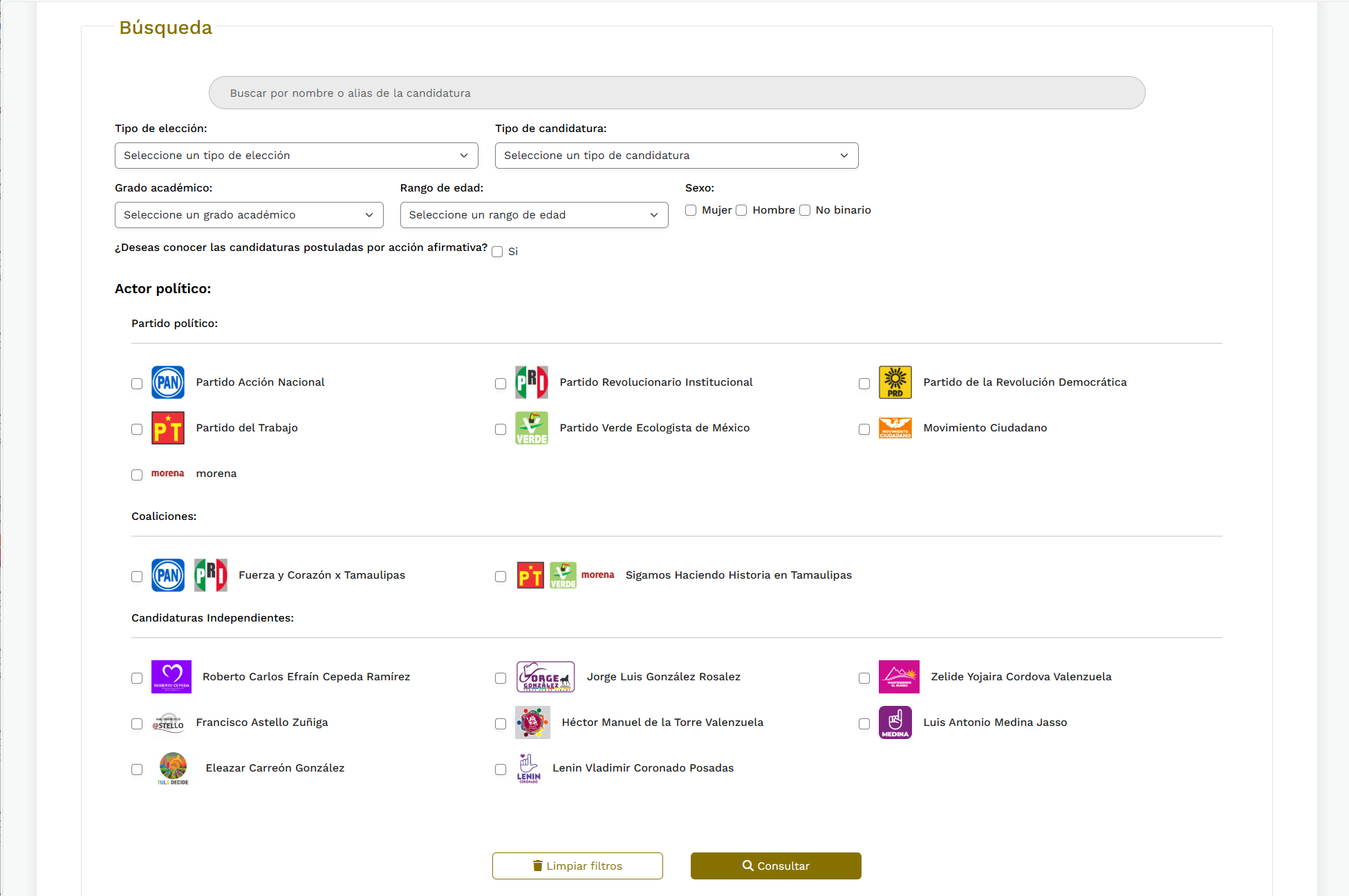Expand the Rango de edad dropdown
The width and height of the screenshot is (1349, 896).
coord(534,215)
